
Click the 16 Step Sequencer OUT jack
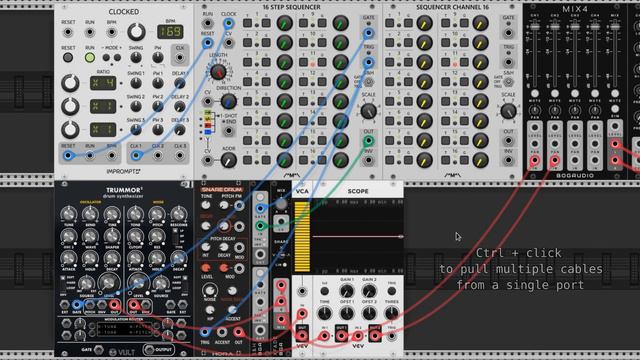[x=369, y=141]
